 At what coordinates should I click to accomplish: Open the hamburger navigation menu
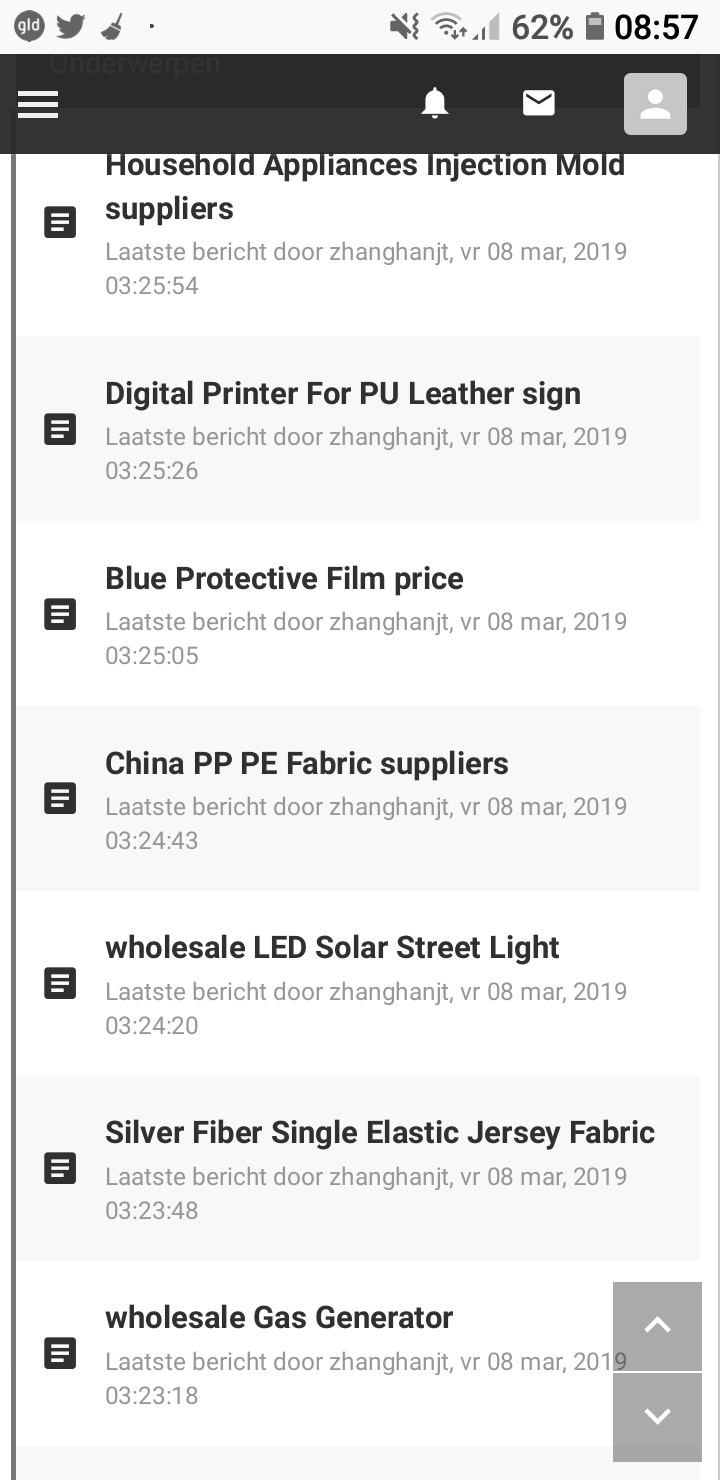(x=38, y=104)
